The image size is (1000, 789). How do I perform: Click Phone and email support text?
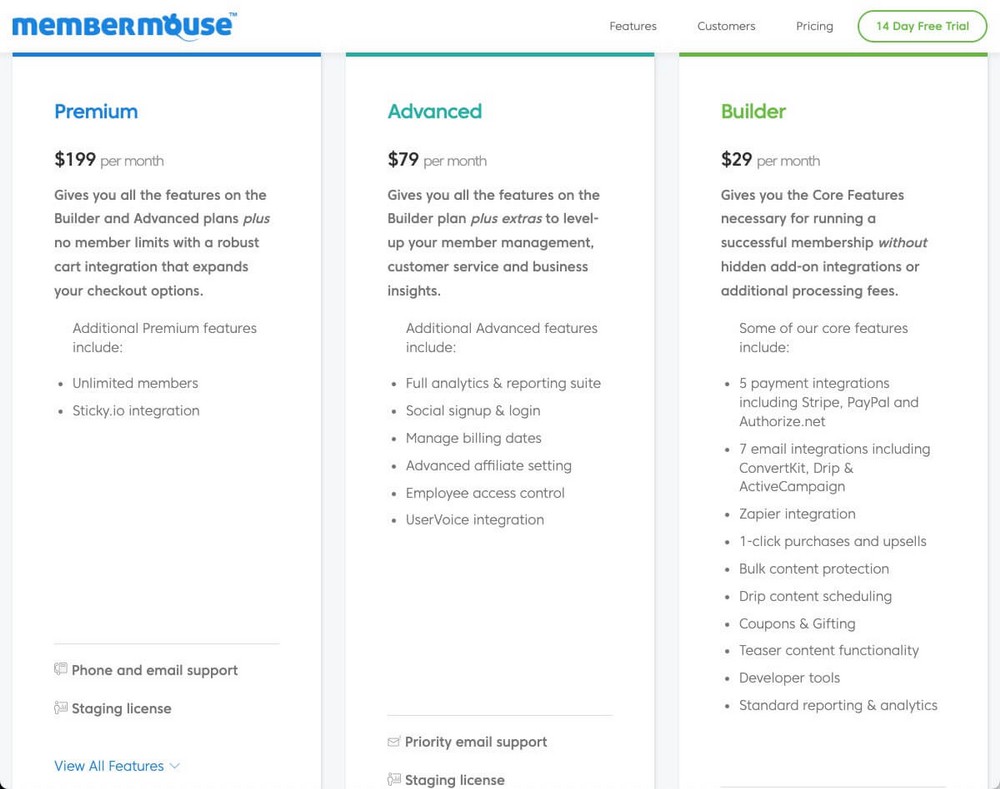click(x=154, y=670)
